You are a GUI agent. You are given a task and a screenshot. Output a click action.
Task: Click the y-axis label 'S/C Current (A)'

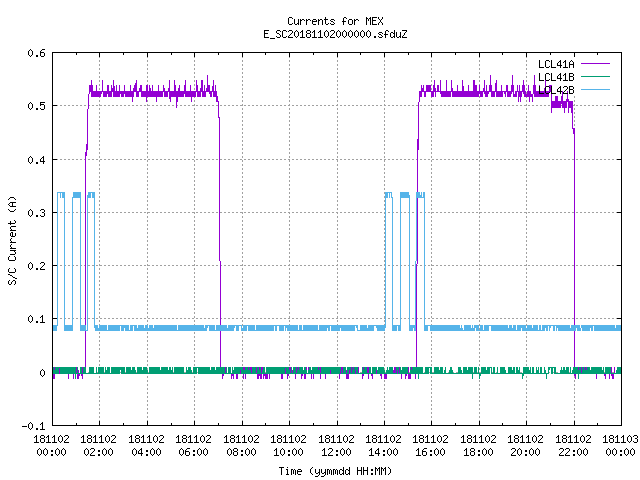[x=12, y=240]
